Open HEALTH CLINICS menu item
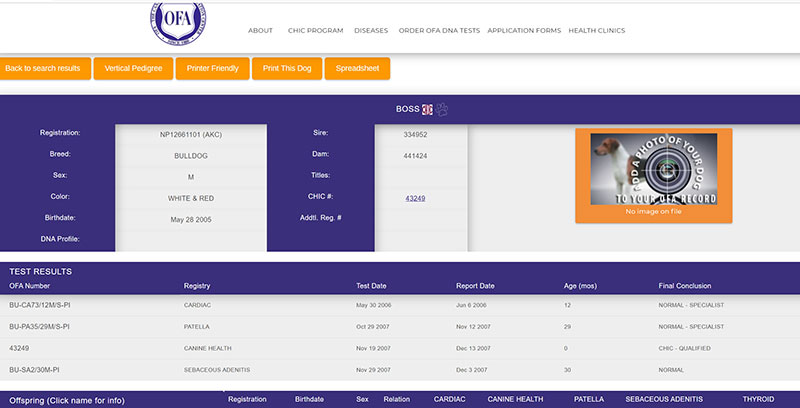800x408 pixels. point(596,31)
